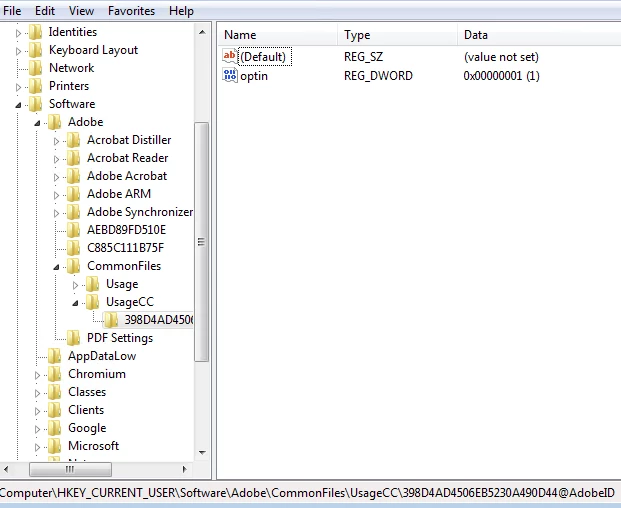Click the tree horizontal scrollbar thumb

pyautogui.click(x=70, y=469)
